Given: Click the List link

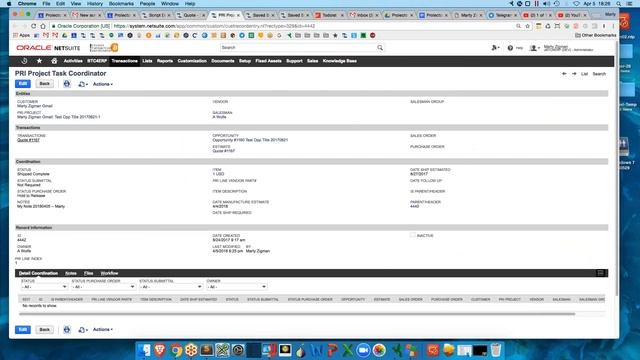Looking at the screenshot, I should pos(584,74).
